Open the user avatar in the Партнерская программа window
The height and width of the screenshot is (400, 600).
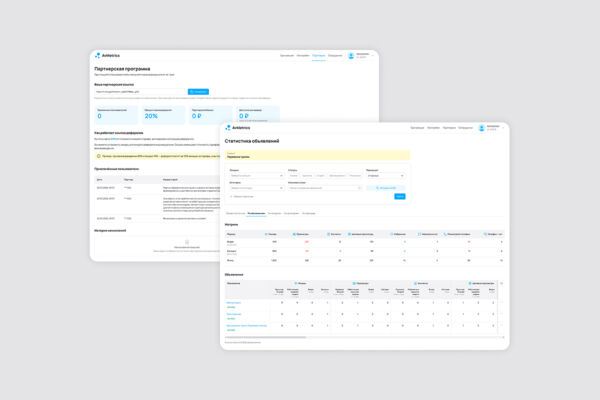(351, 56)
